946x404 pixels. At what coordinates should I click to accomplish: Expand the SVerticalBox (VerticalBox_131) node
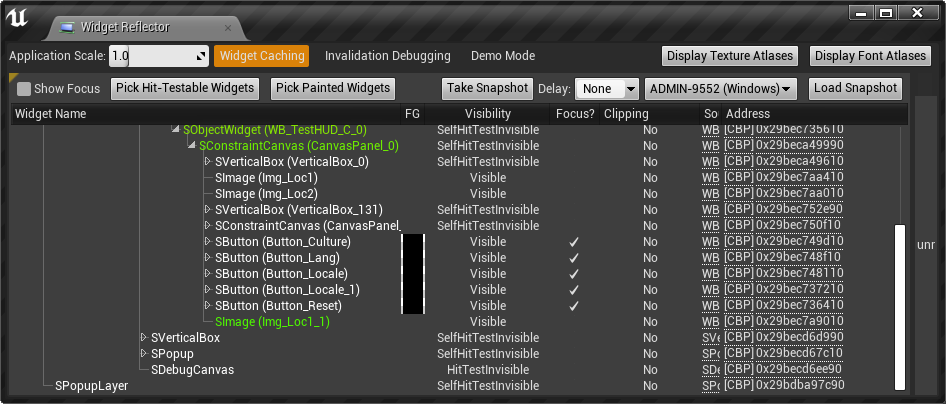click(x=208, y=209)
